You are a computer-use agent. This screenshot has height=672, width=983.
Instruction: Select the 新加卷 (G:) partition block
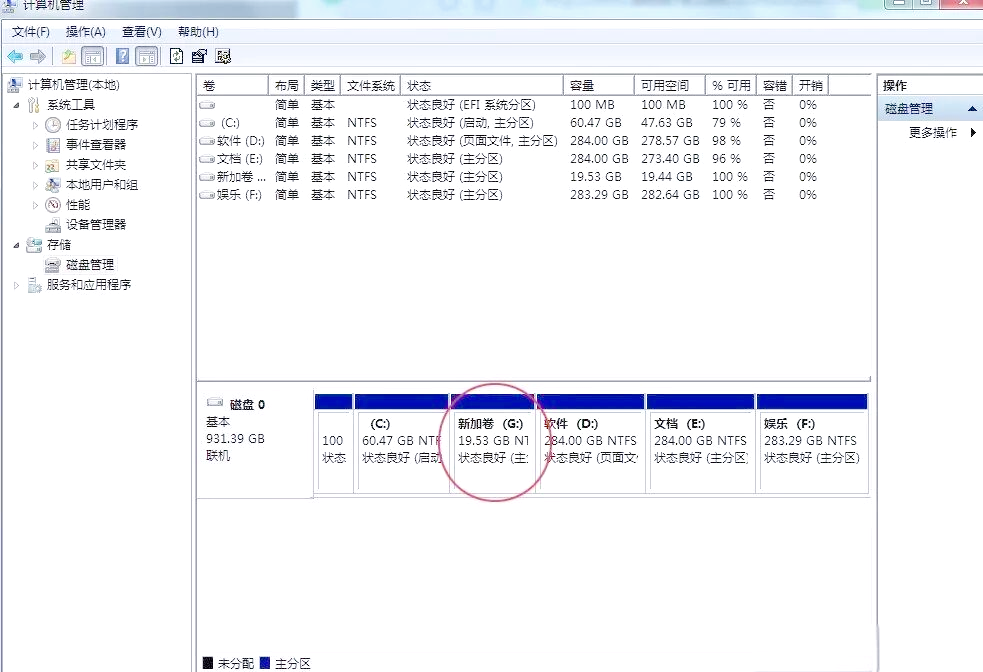493,443
